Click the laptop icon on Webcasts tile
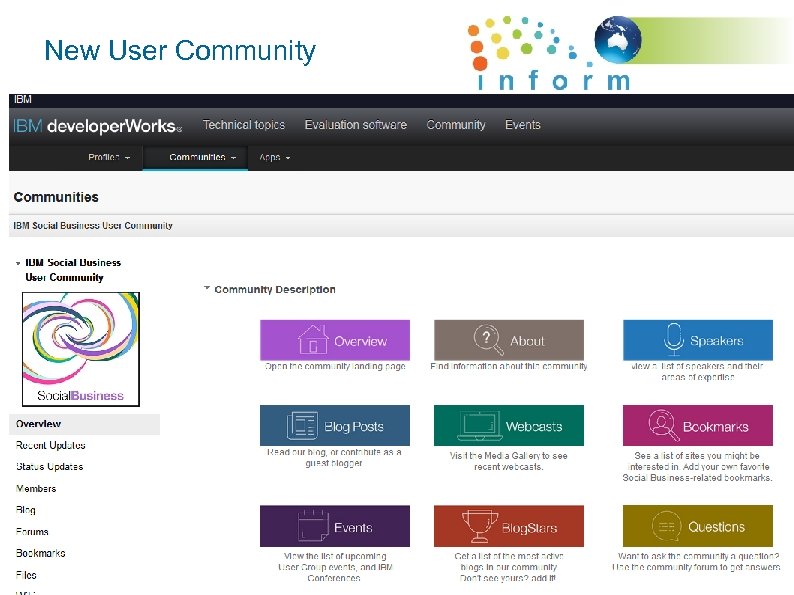This screenshot has height=595, width=794. coord(479,426)
